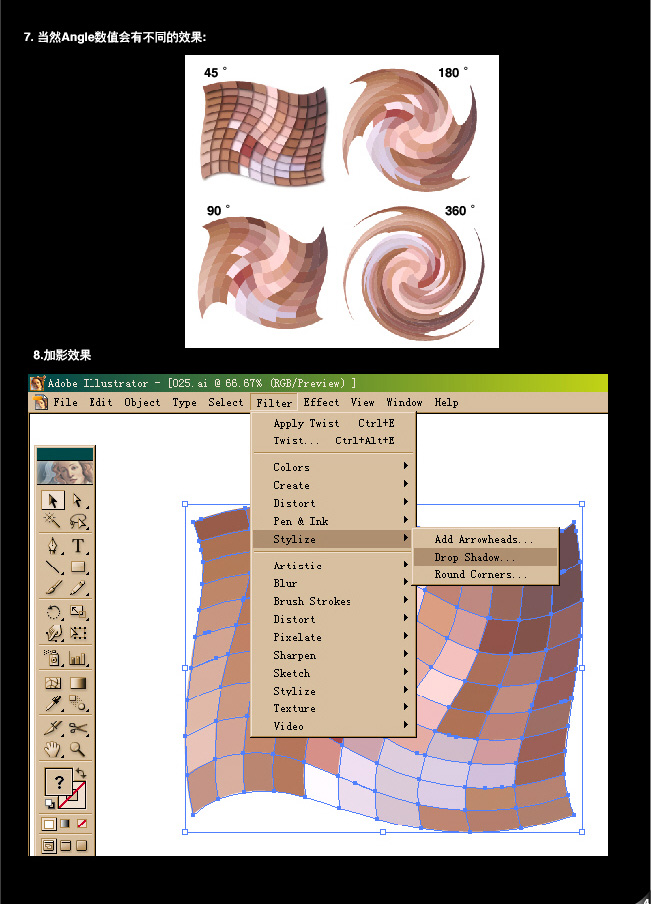This screenshot has width=651, height=904.
Task: Select the Rectangle tool
Action: (x=77, y=566)
